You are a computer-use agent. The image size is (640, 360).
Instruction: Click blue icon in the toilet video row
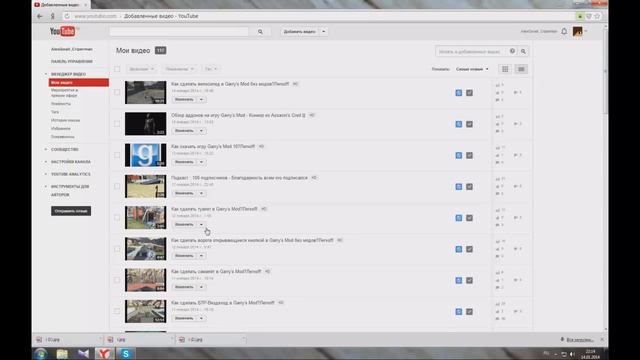(459, 218)
